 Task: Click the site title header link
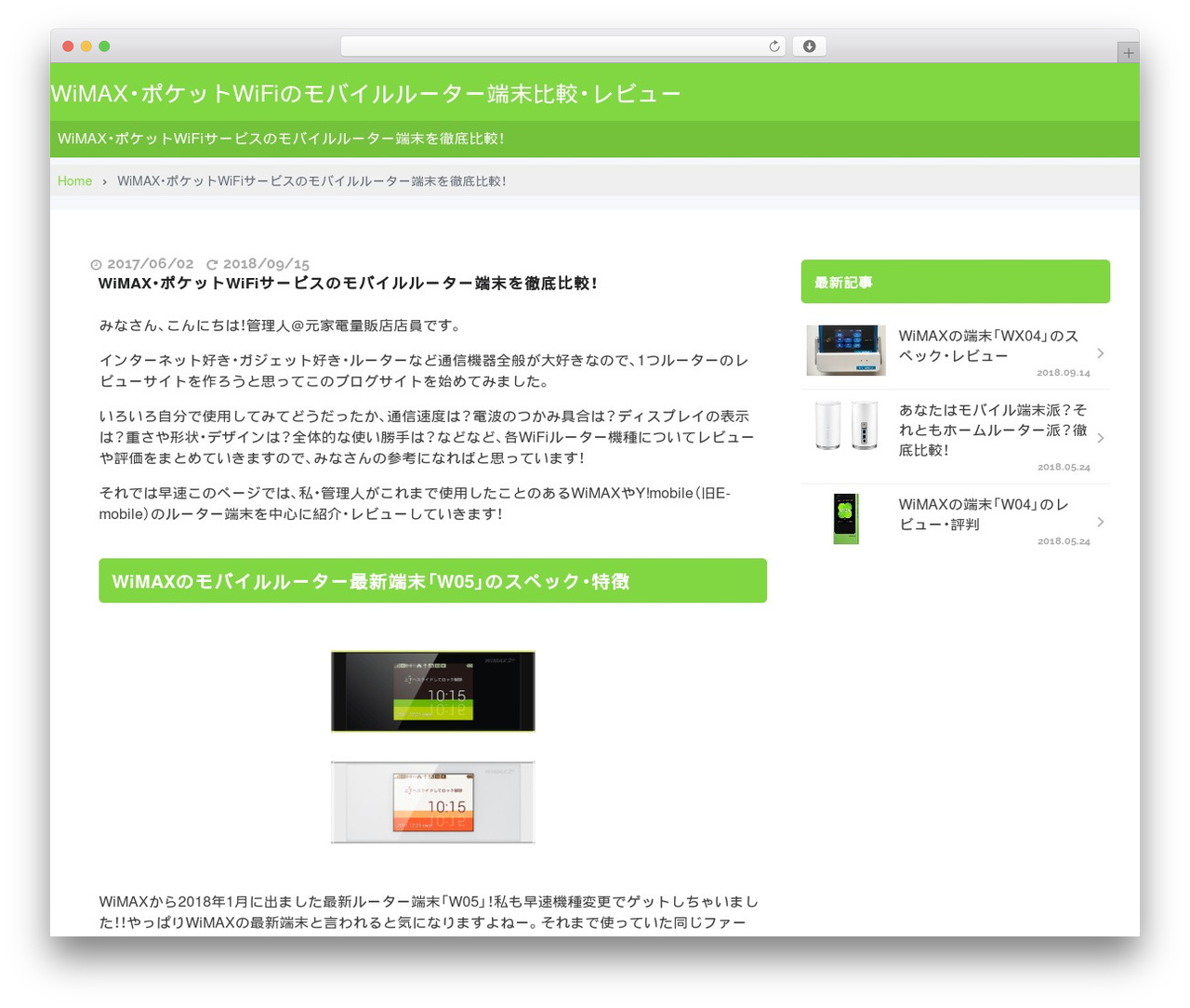[x=365, y=93]
